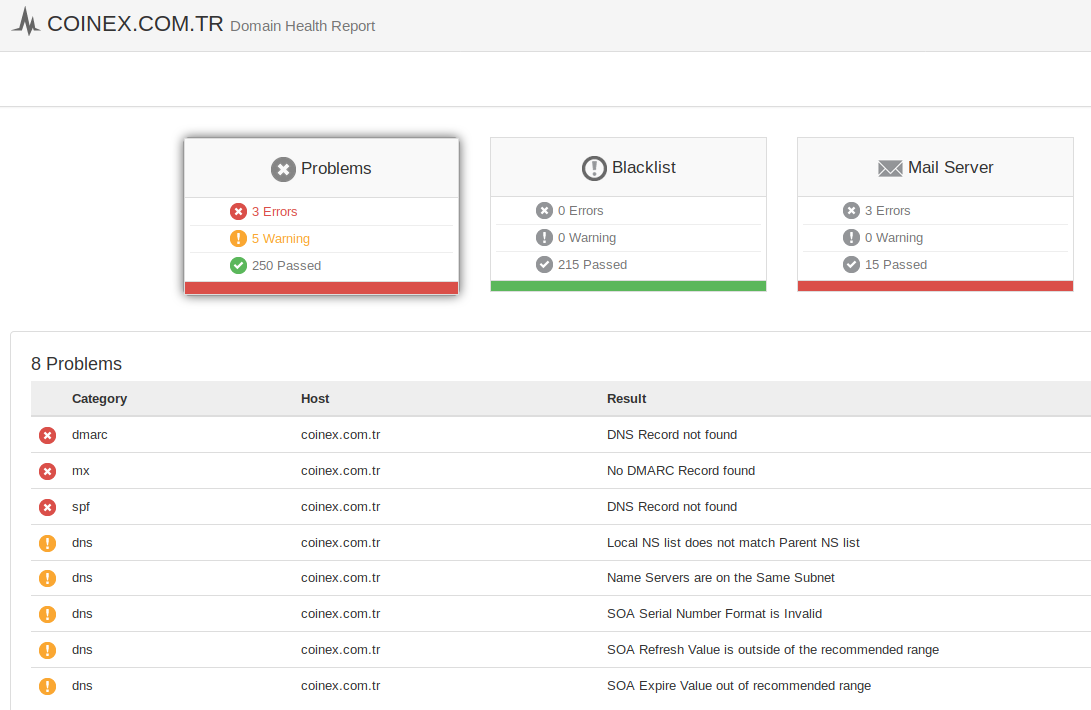Click gray X icon by Mail Server 3 Errors
This screenshot has height=710, width=1091.
pyautogui.click(x=852, y=210)
